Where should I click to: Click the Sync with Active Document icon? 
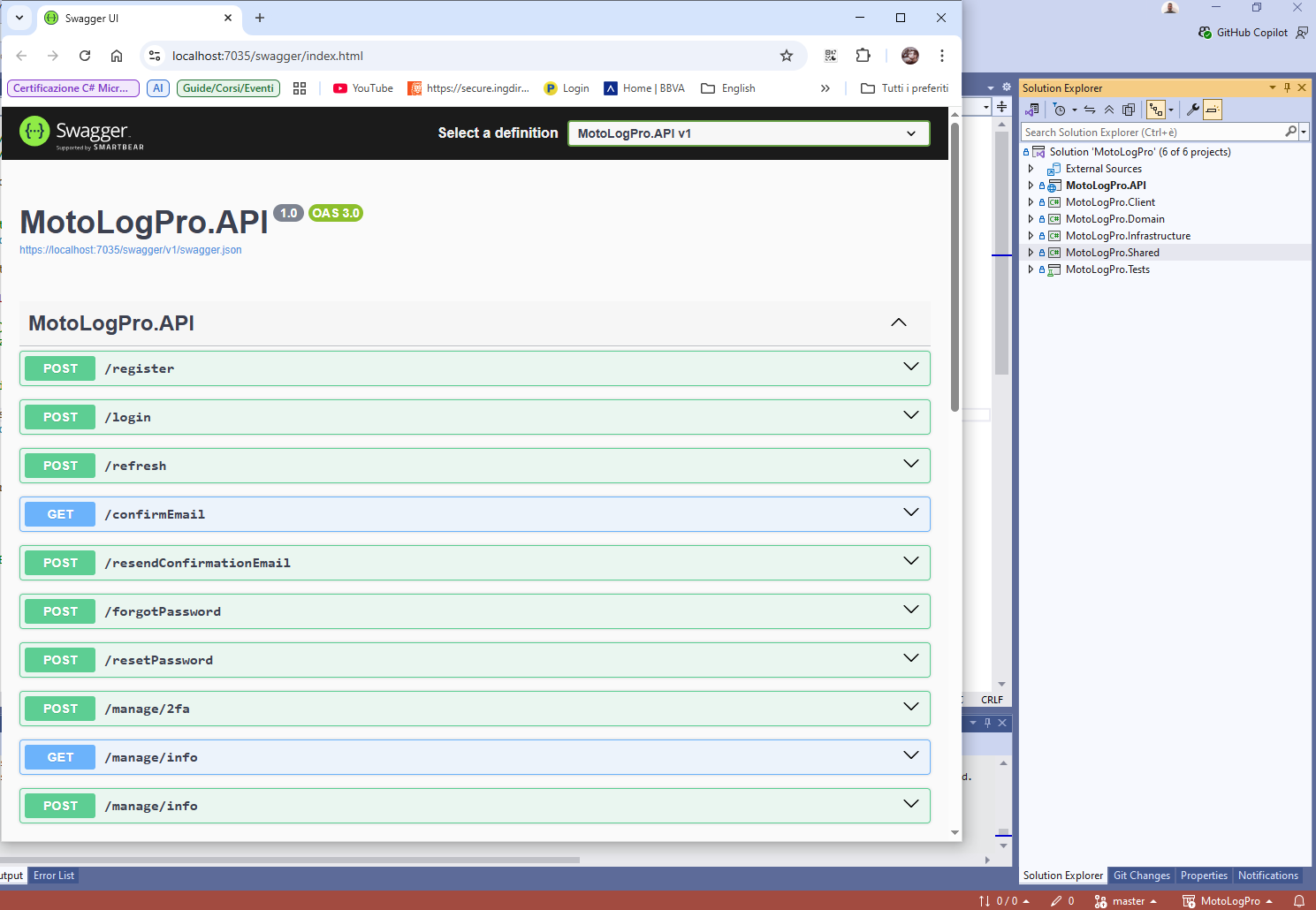tap(1090, 110)
